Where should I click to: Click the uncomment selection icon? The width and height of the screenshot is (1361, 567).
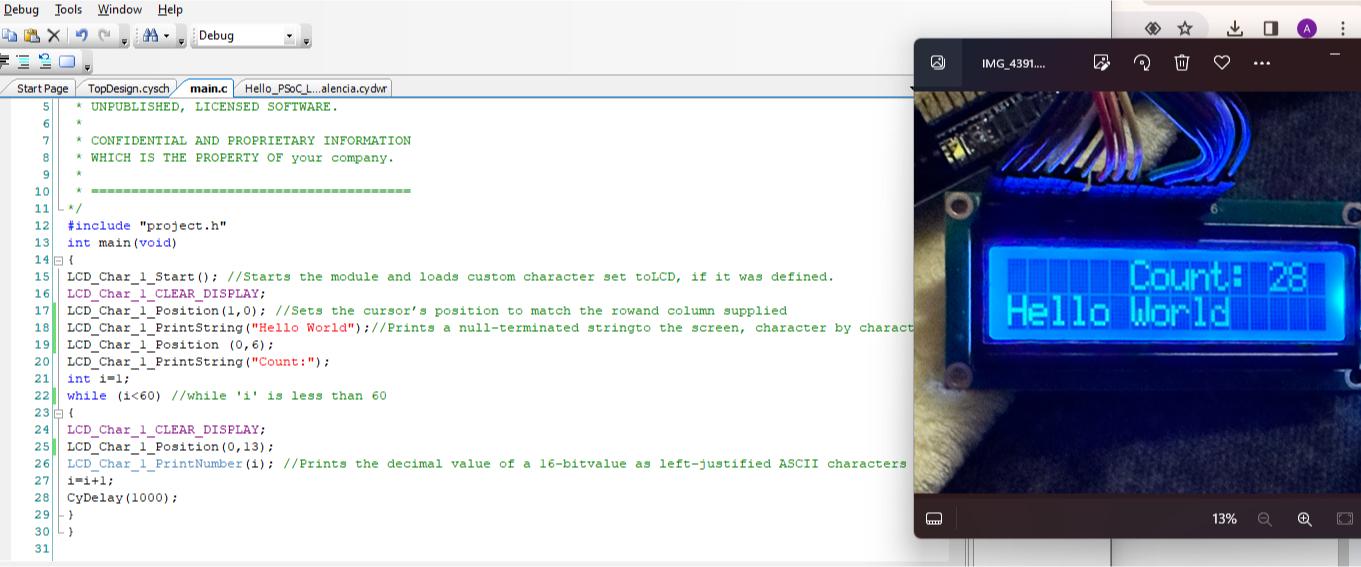click(45, 61)
